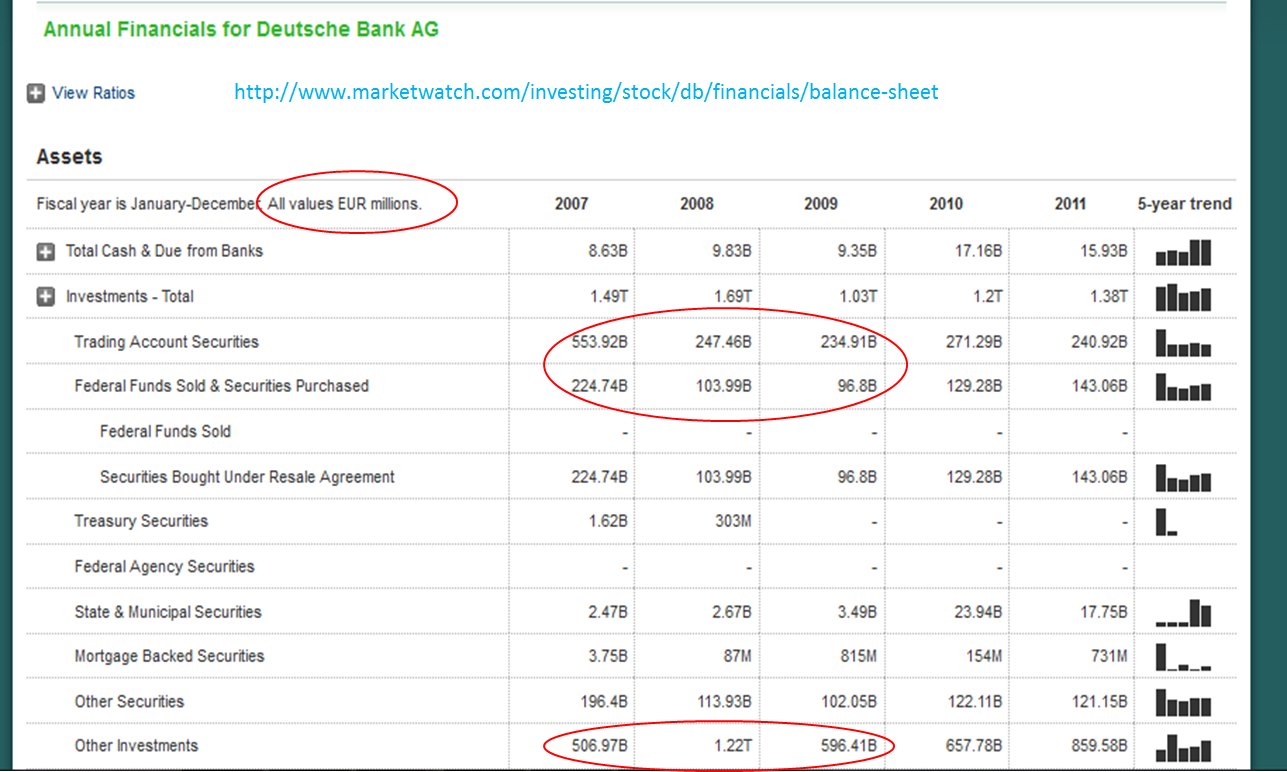
Task: Click the Treasury Securities row label
Action: tap(141, 521)
